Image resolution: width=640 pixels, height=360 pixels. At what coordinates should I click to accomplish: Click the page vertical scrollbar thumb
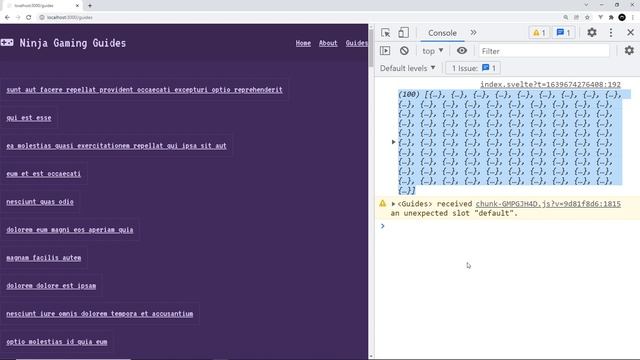(x=371, y=48)
